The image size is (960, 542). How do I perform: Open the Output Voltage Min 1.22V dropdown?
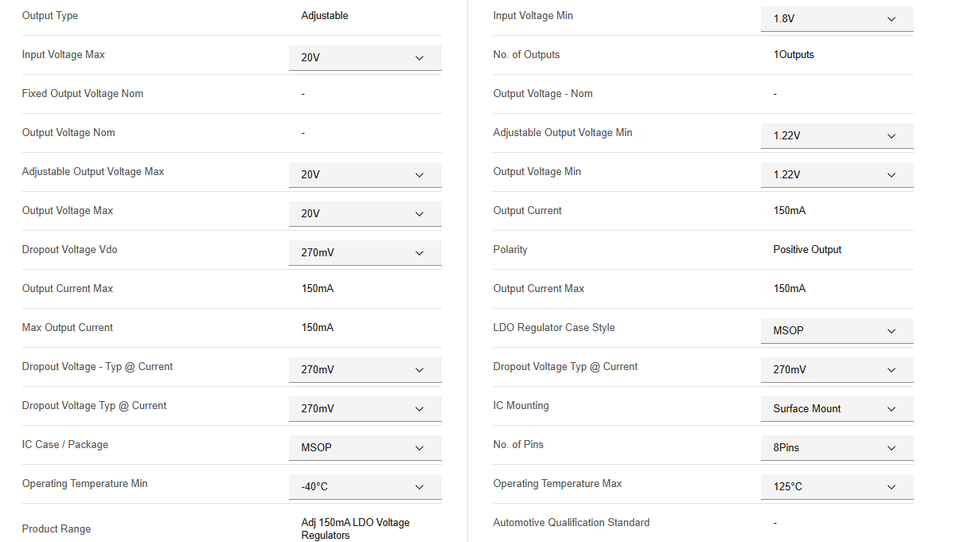[837, 175]
